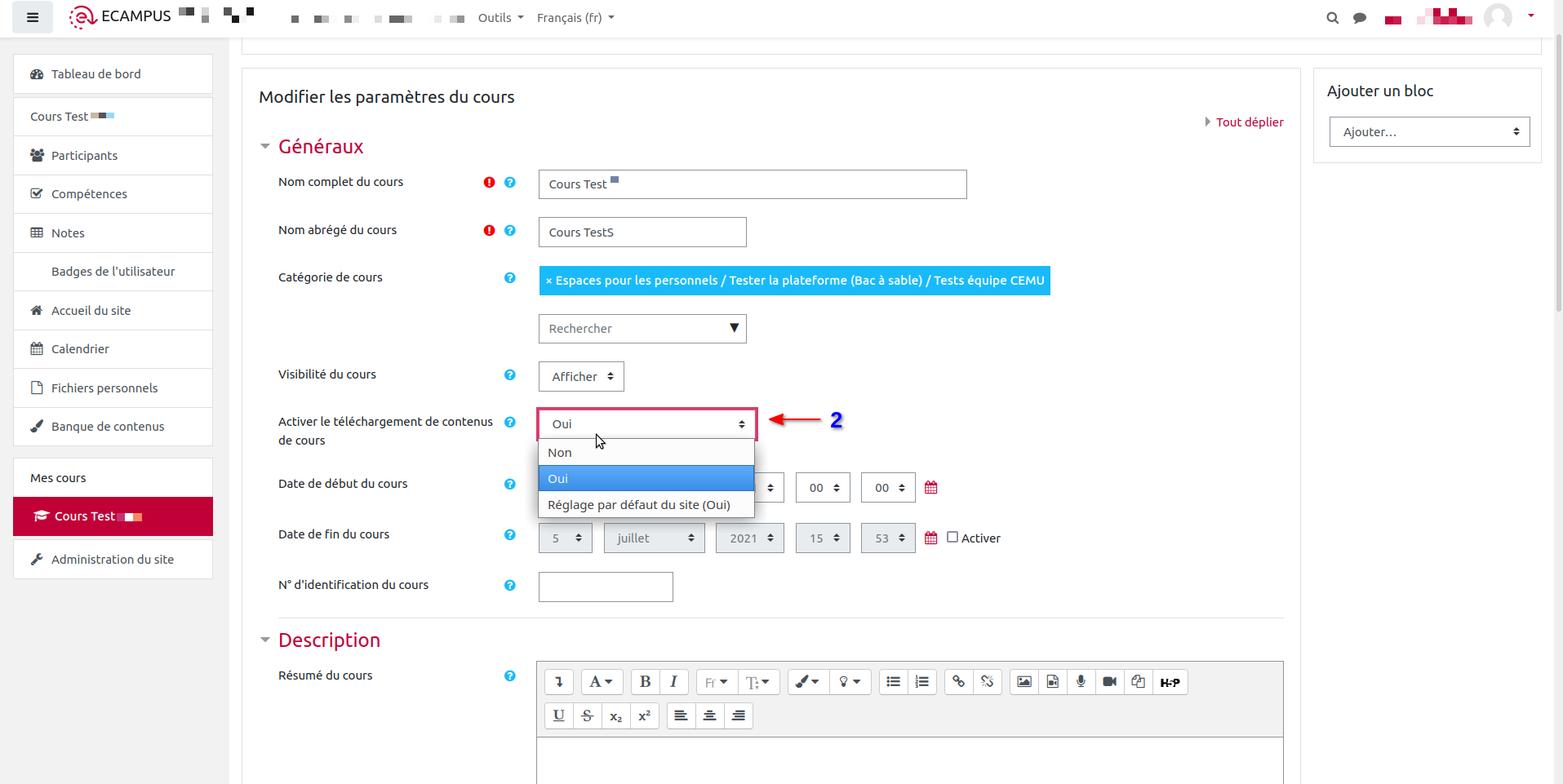Create a numbered list in the editor

click(x=922, y=682)
